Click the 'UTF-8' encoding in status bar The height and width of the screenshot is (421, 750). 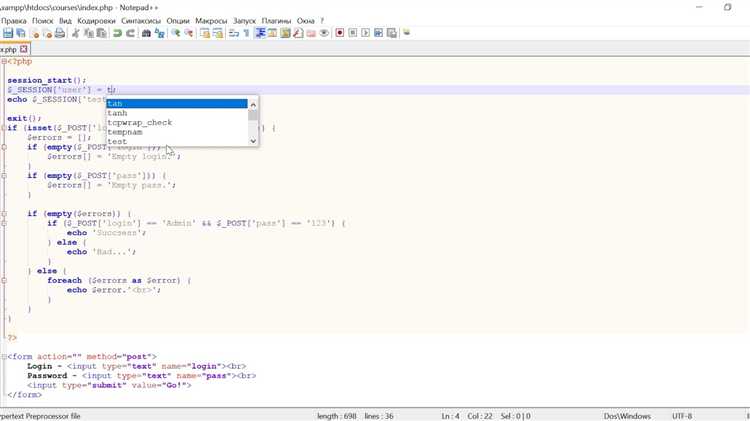pos(682,416)
